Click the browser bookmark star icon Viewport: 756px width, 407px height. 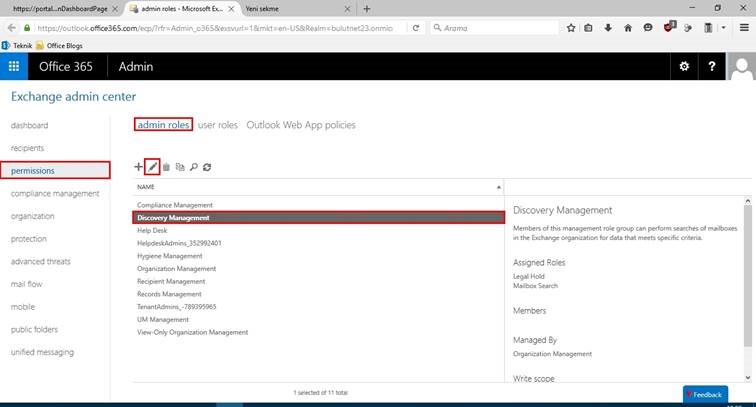click(571, 28)
